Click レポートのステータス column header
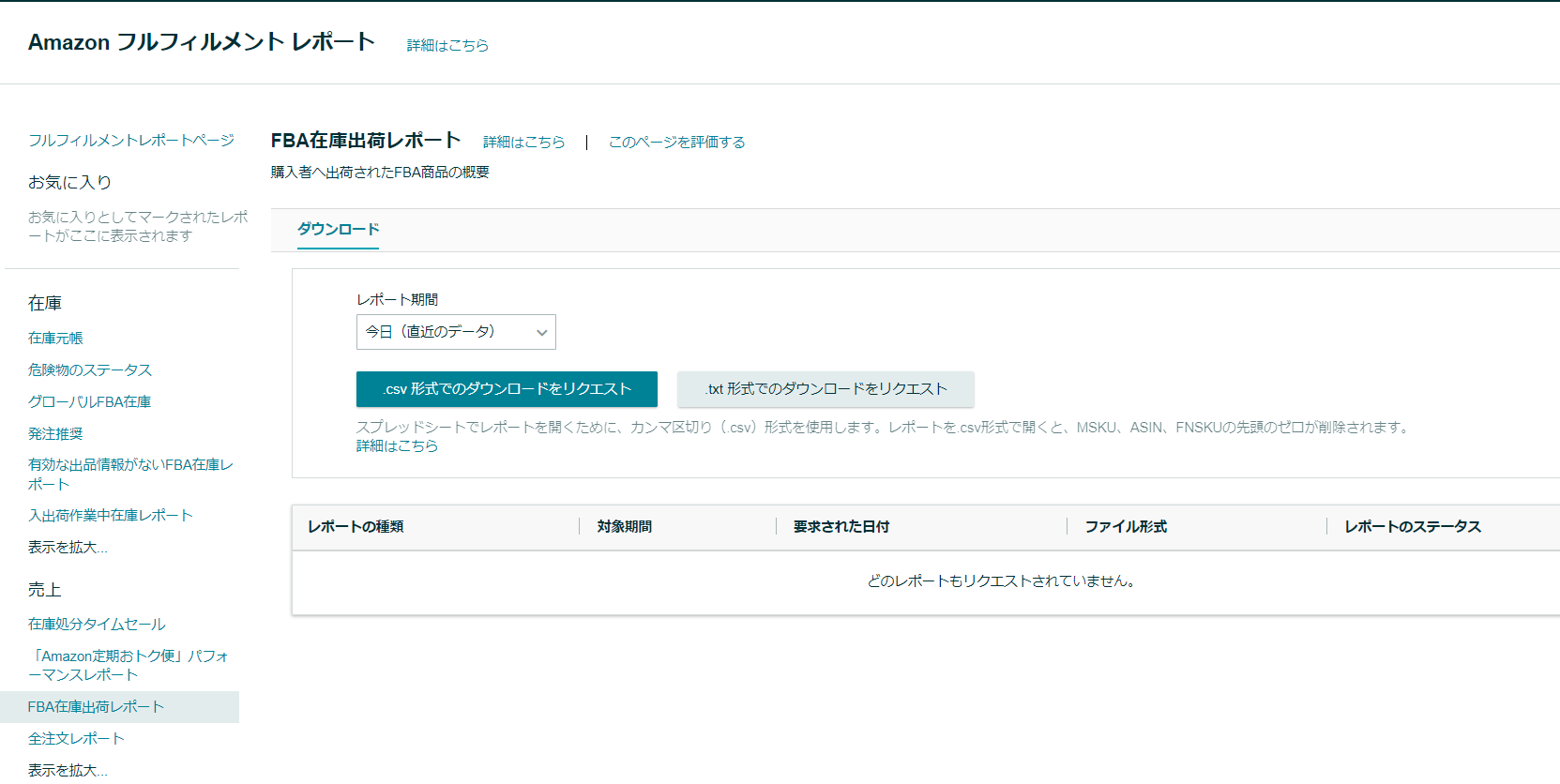Viewport: 1560px width, 784px height. click(1413, 527)
